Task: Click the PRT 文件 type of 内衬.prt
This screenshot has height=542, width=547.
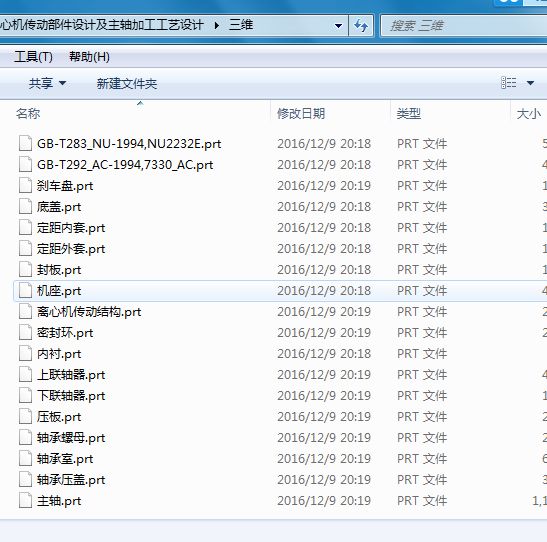Action: pos(422,354)
